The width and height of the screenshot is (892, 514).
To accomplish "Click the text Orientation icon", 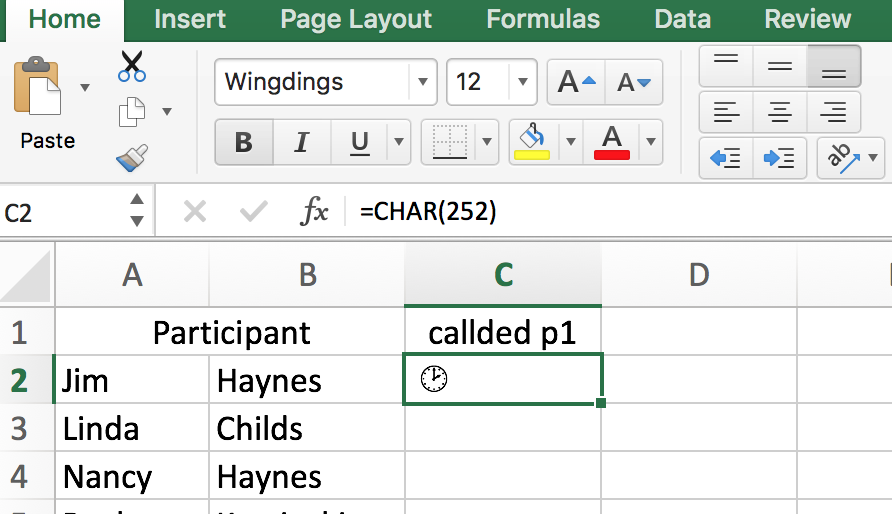I will (842, 158).
